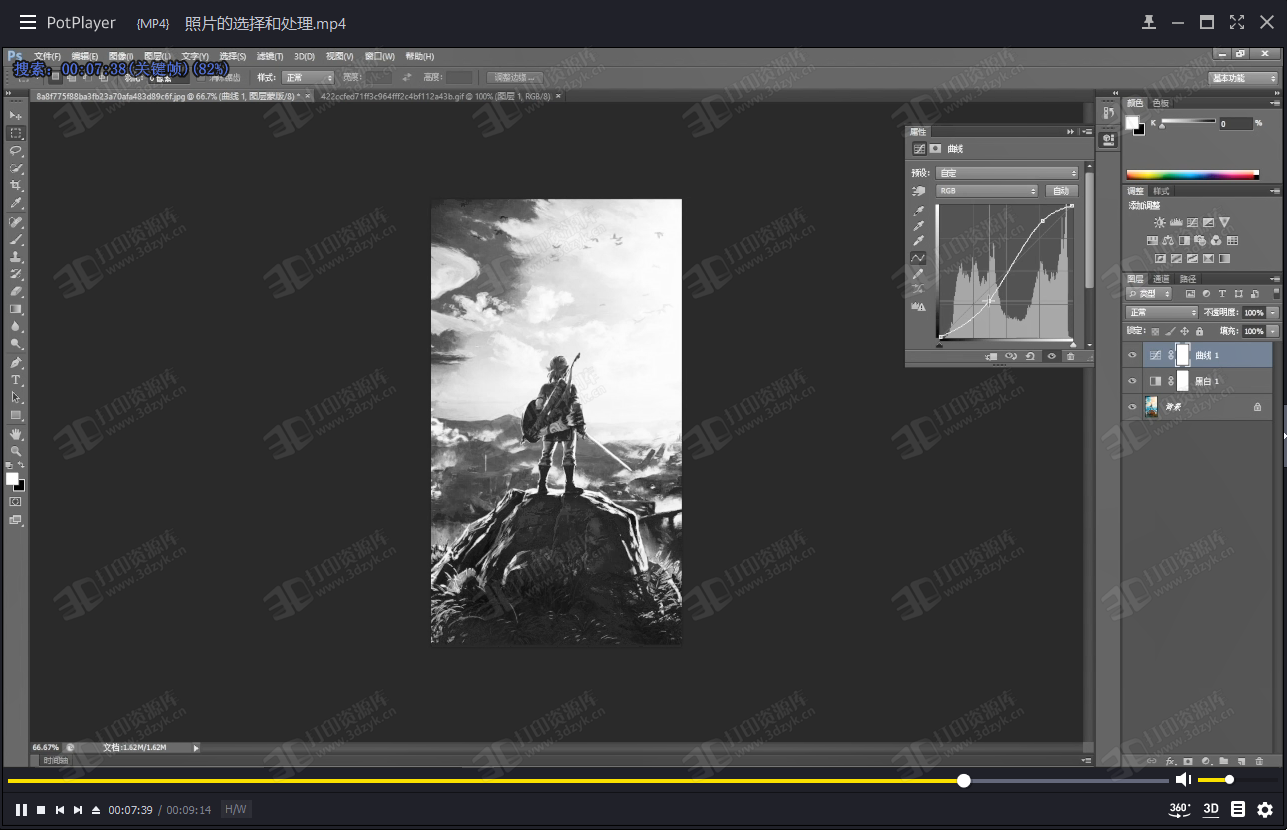
Task: Switch to the 路径 paths tab
Action: 1187,279
